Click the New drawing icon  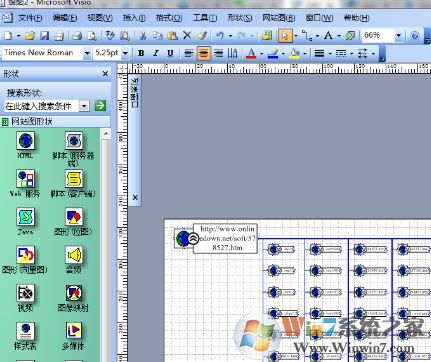point(7,35)
